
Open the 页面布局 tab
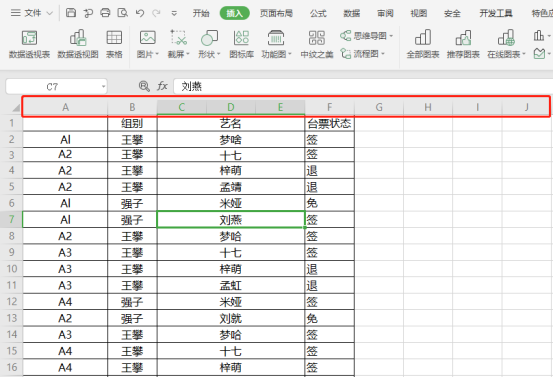point(276,13)
